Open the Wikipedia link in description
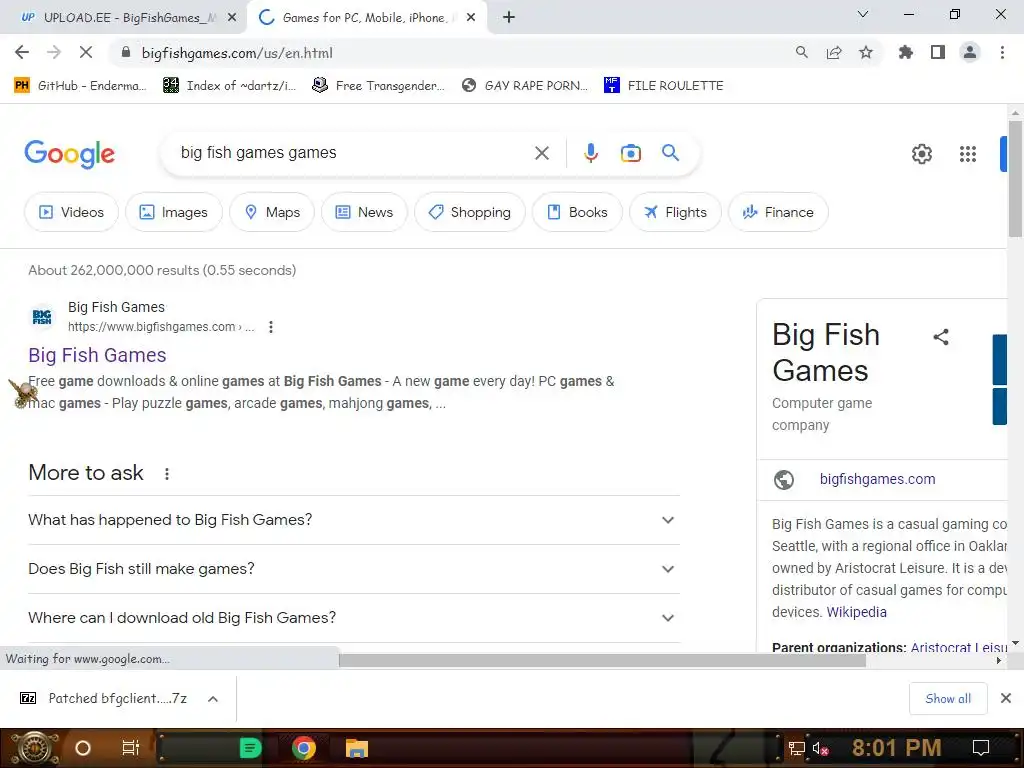The image size is (1024, 768). 856,613
